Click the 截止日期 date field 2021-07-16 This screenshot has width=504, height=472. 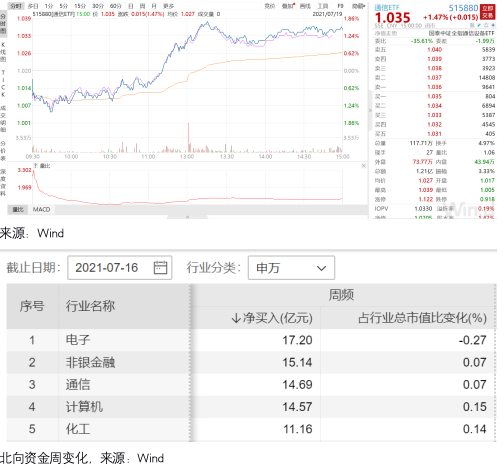[120, 268]
